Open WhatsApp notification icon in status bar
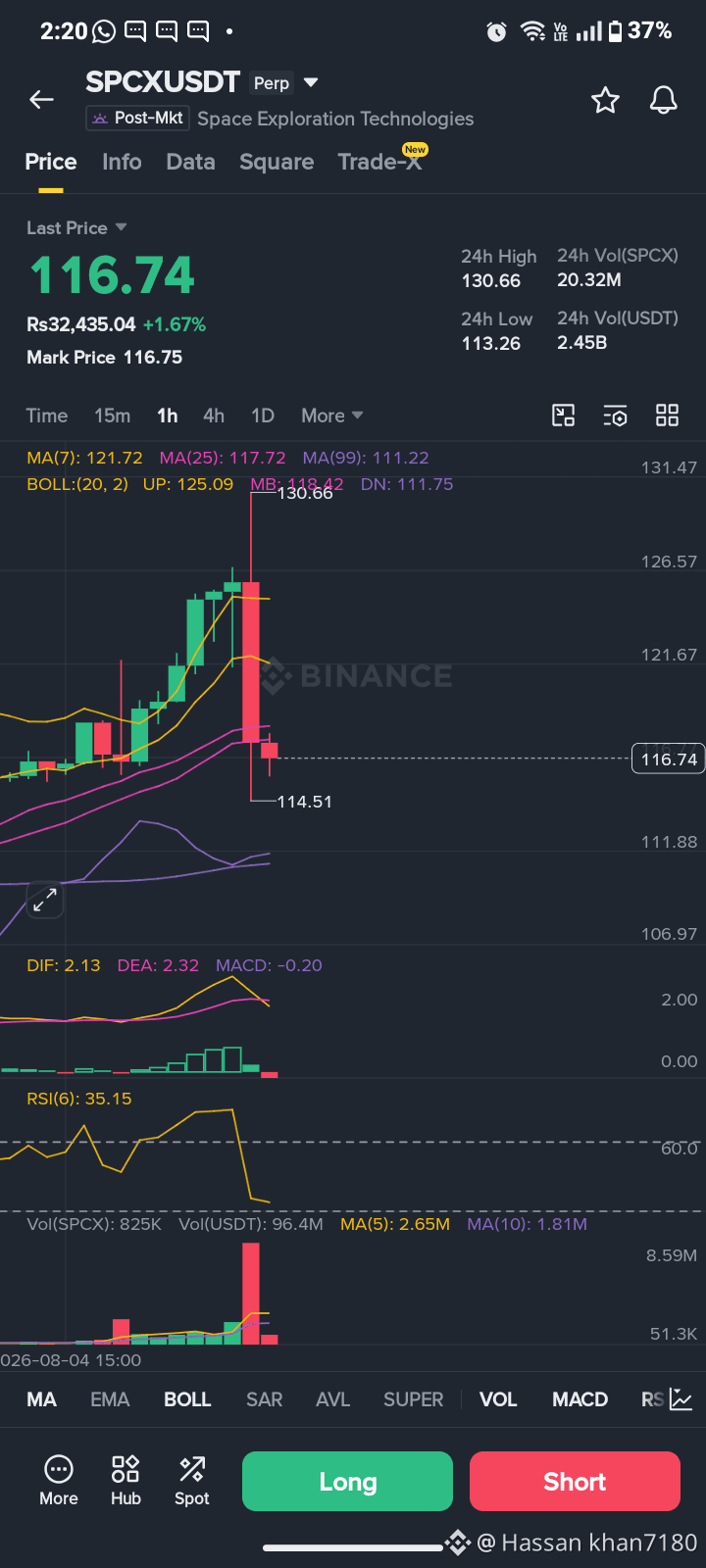 click(x=103, y=32)
